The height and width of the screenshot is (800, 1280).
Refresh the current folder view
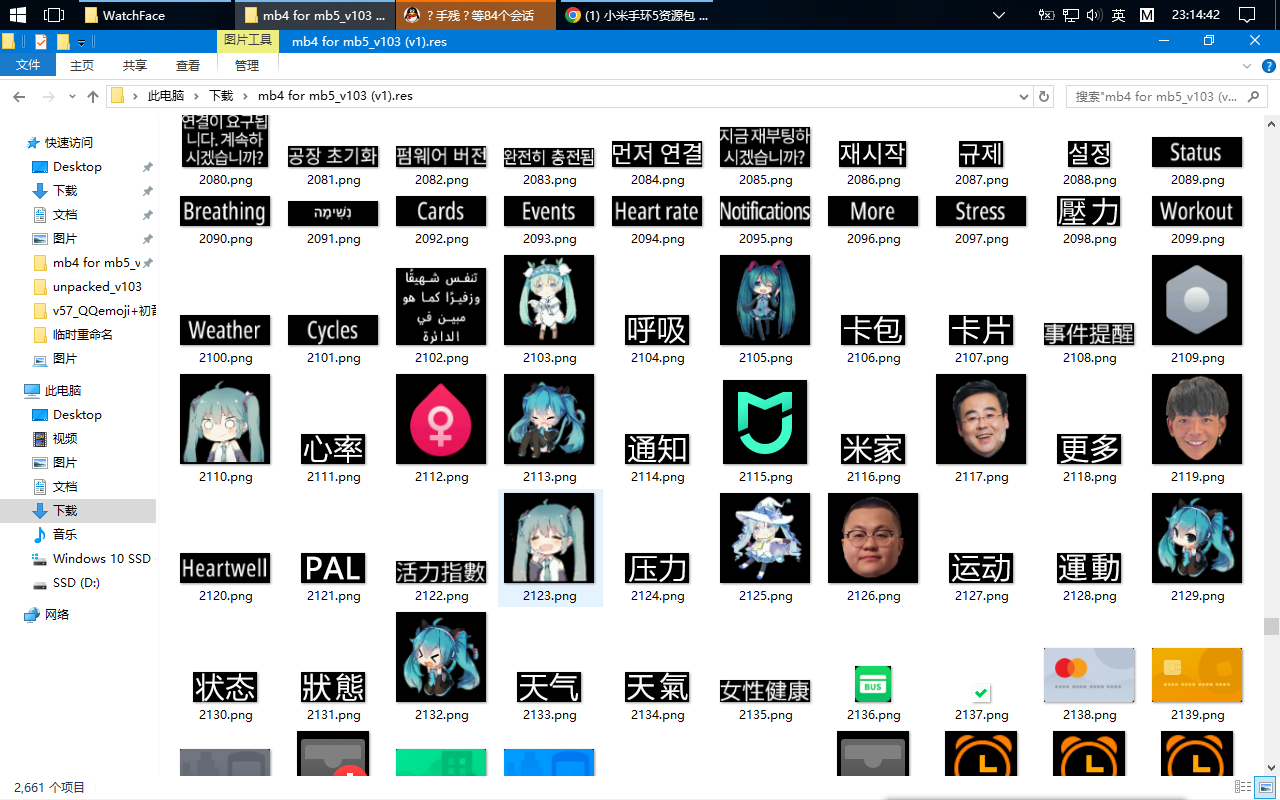point(1045,97)
